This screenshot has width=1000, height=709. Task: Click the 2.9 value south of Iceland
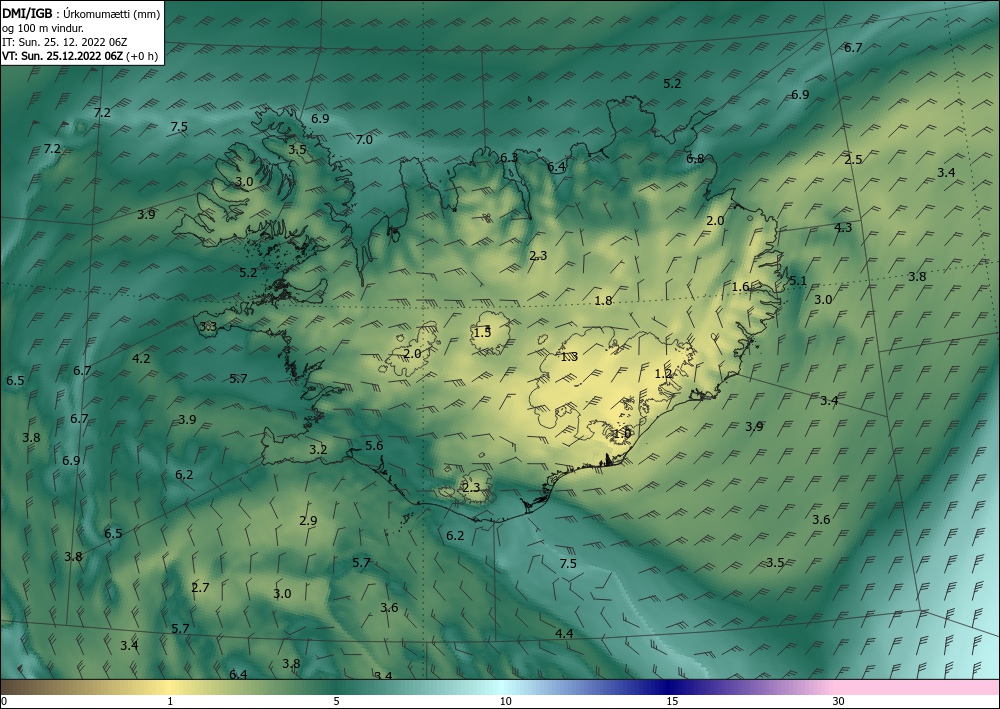pos(308,521)
